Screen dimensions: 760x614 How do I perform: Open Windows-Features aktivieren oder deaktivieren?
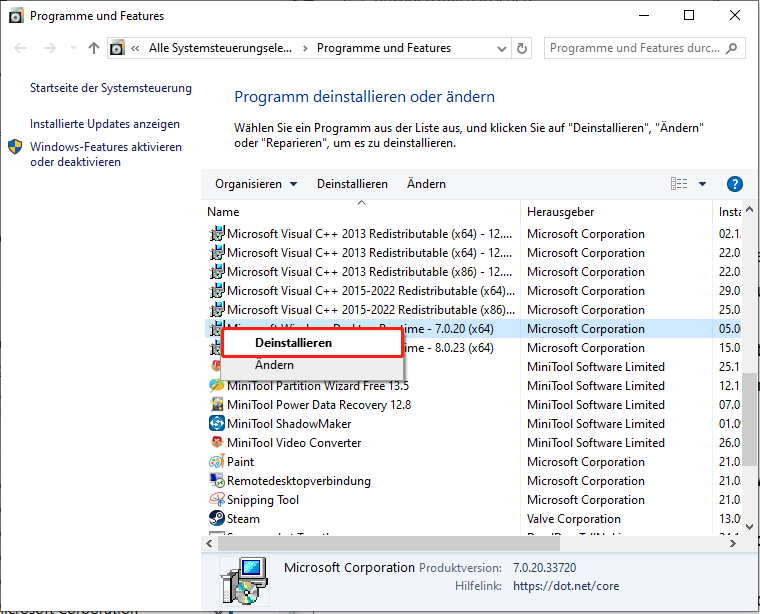point(106,154)
